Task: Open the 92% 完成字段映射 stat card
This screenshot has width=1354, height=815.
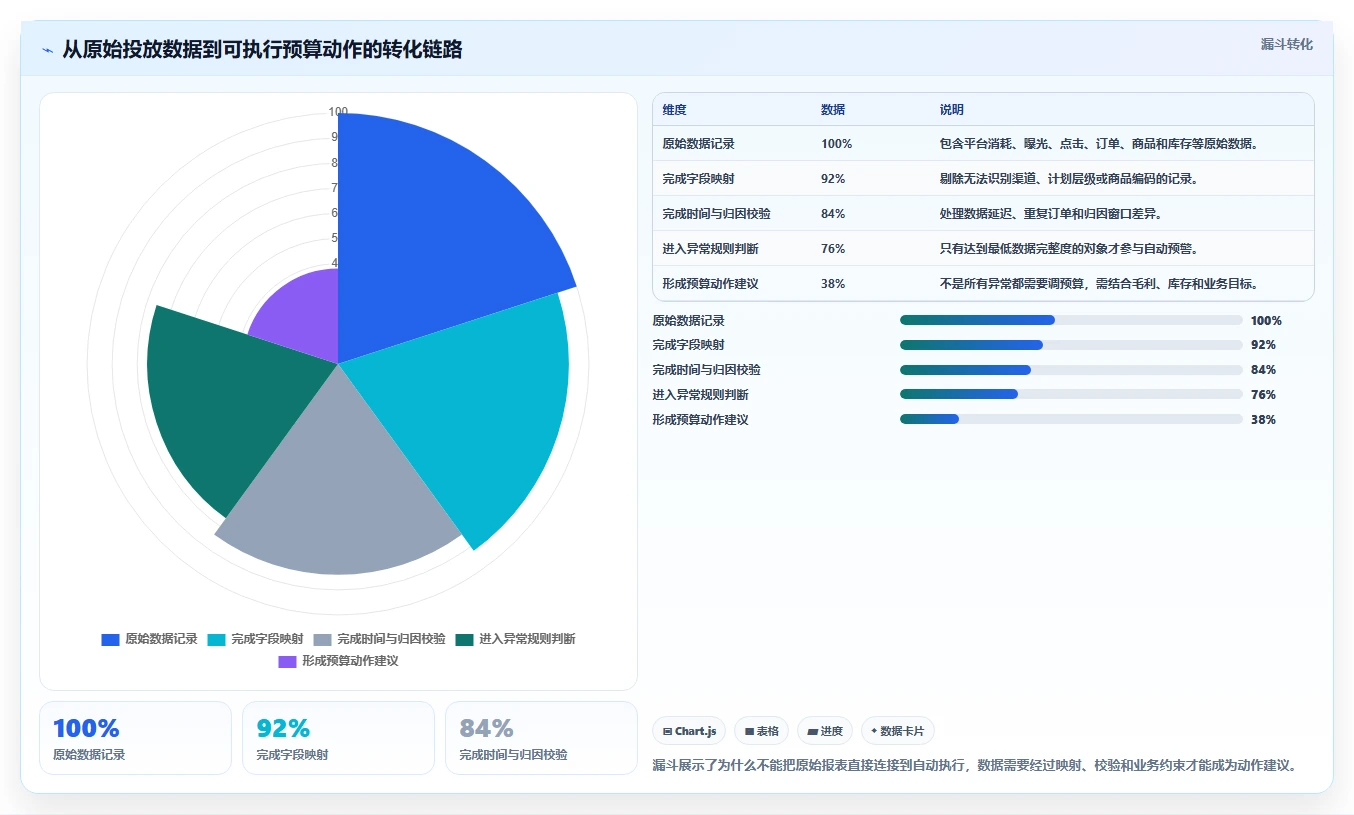Action: point(338,738)
